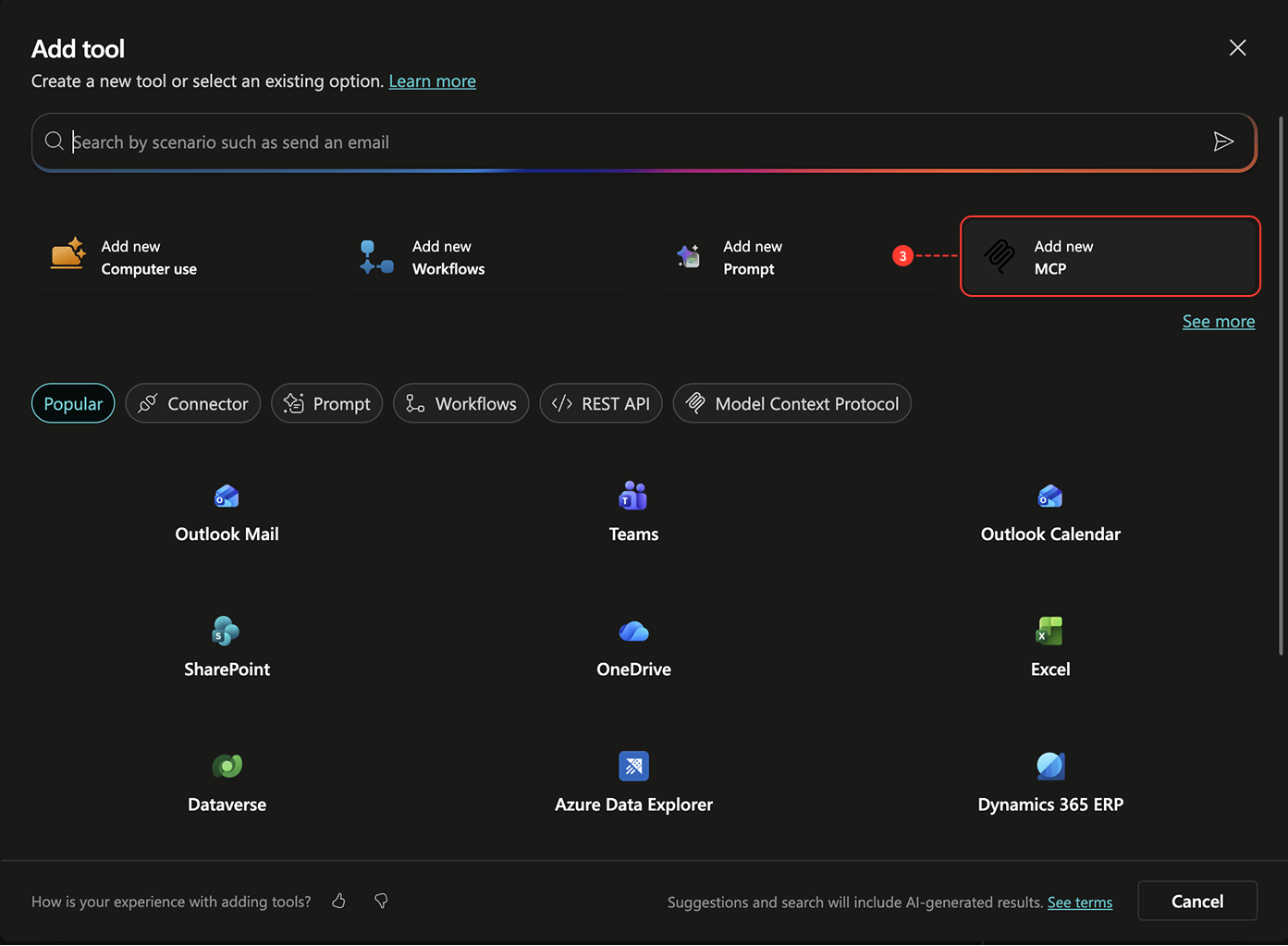Viewport: 1288px width, 946px height.
Task: Click the Add new Computer use icon
Action: click(x=68, y=255)
